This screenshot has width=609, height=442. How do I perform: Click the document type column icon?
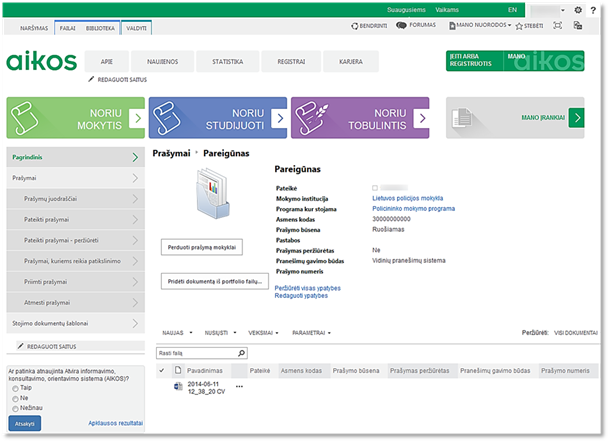(178, 370)
